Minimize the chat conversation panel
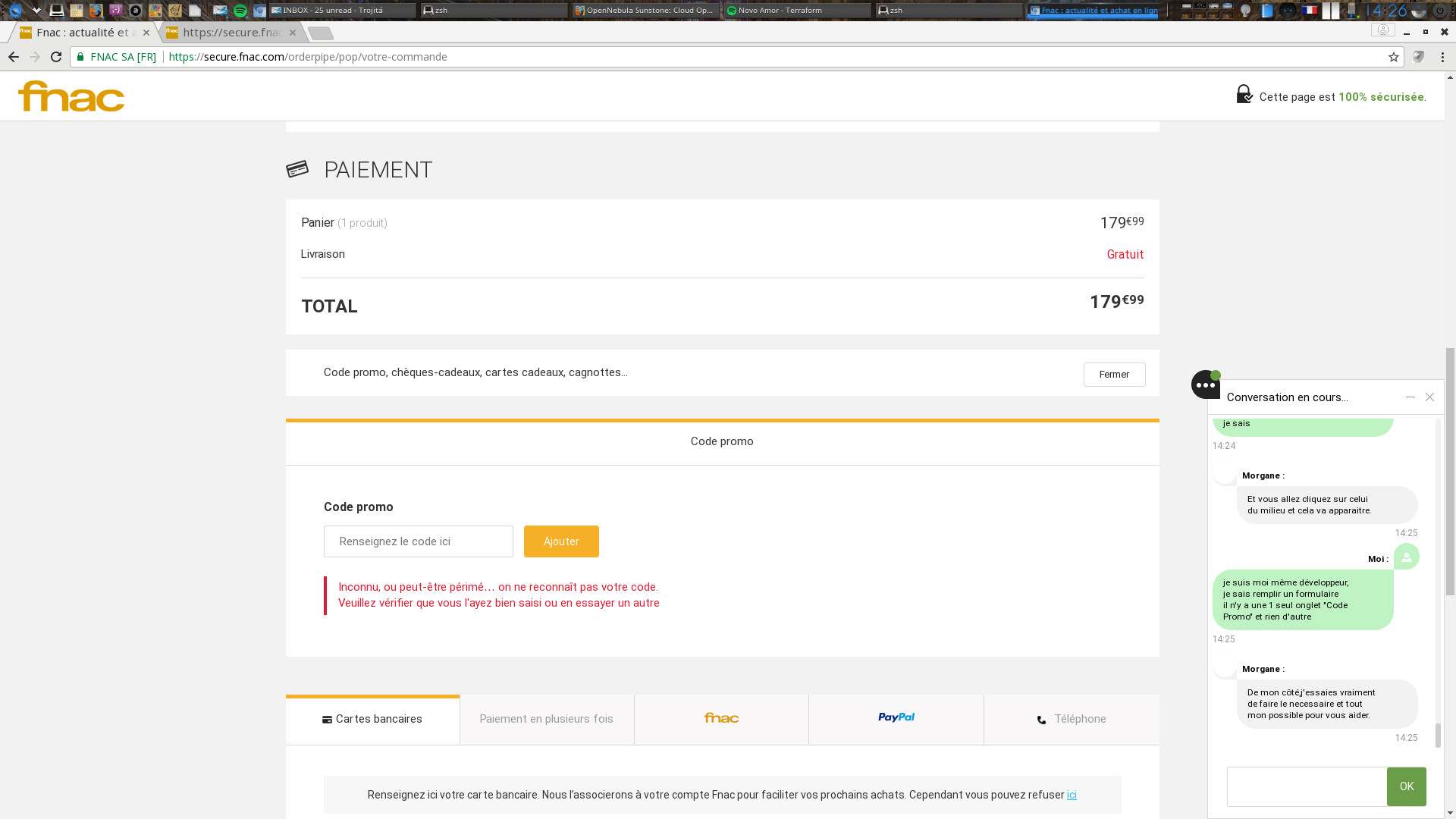The image size is (1456, 819). (1410, 397)
